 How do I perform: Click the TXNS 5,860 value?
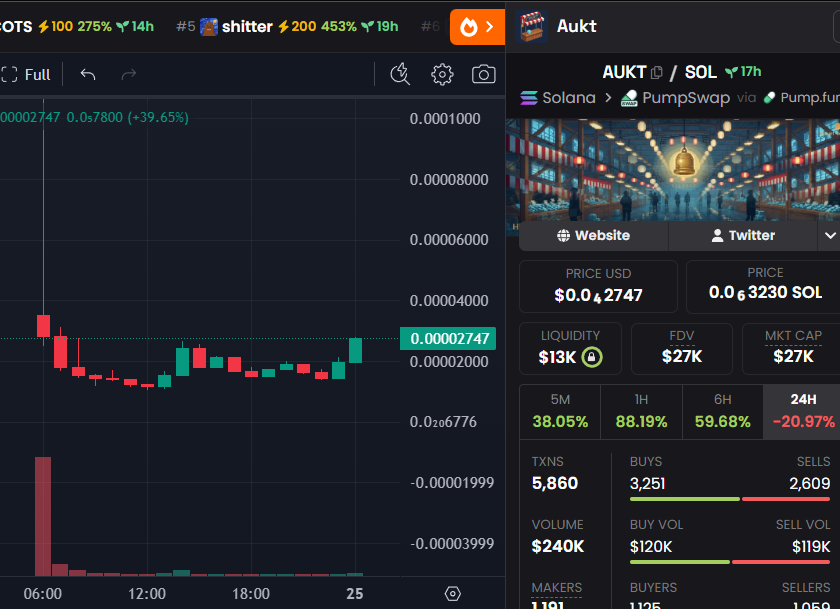[x=554, y=483]
